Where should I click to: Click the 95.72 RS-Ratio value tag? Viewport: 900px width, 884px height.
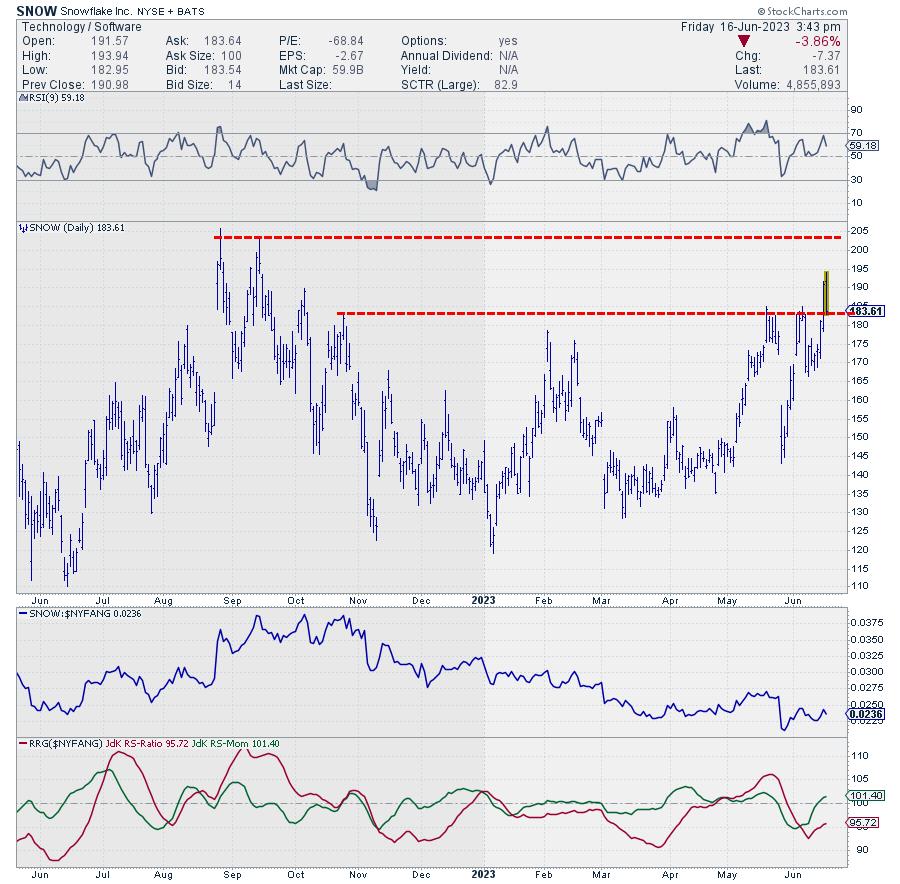click(x=862, y=824)
